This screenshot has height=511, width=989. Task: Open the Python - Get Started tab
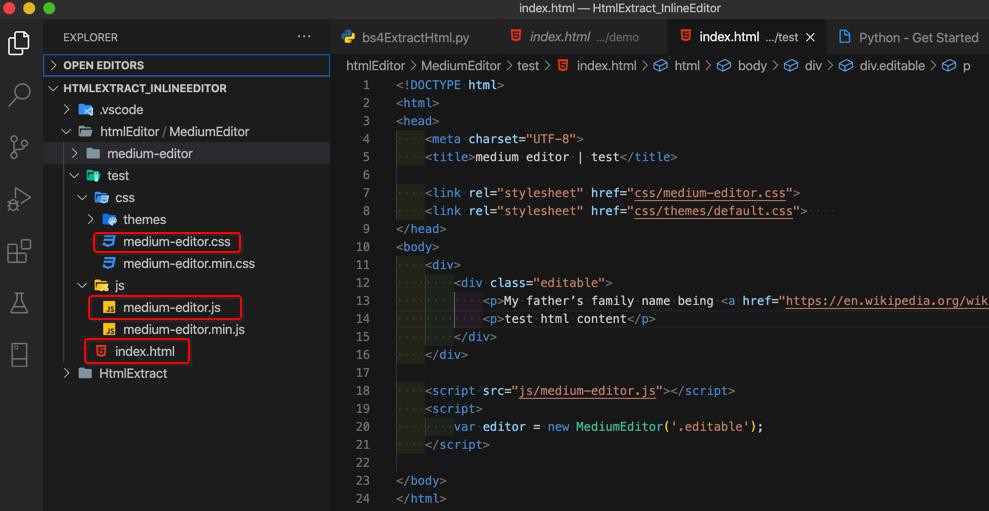coord(908,37)
